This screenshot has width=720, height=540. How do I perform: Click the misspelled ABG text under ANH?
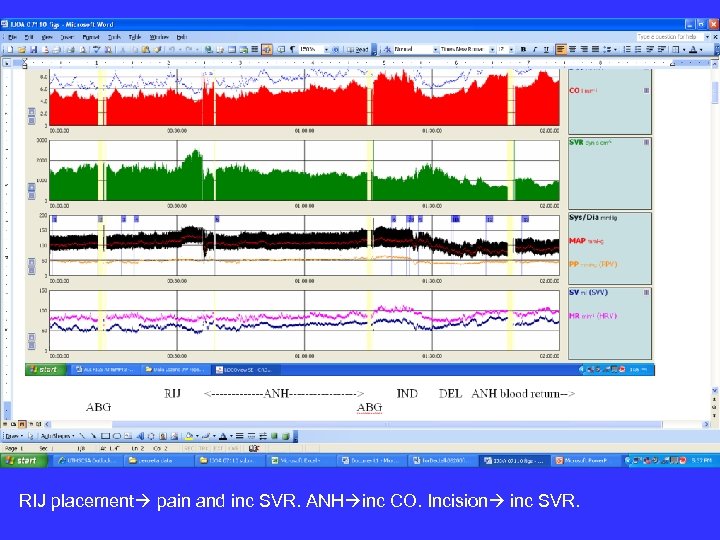click(x=369, y=407)
